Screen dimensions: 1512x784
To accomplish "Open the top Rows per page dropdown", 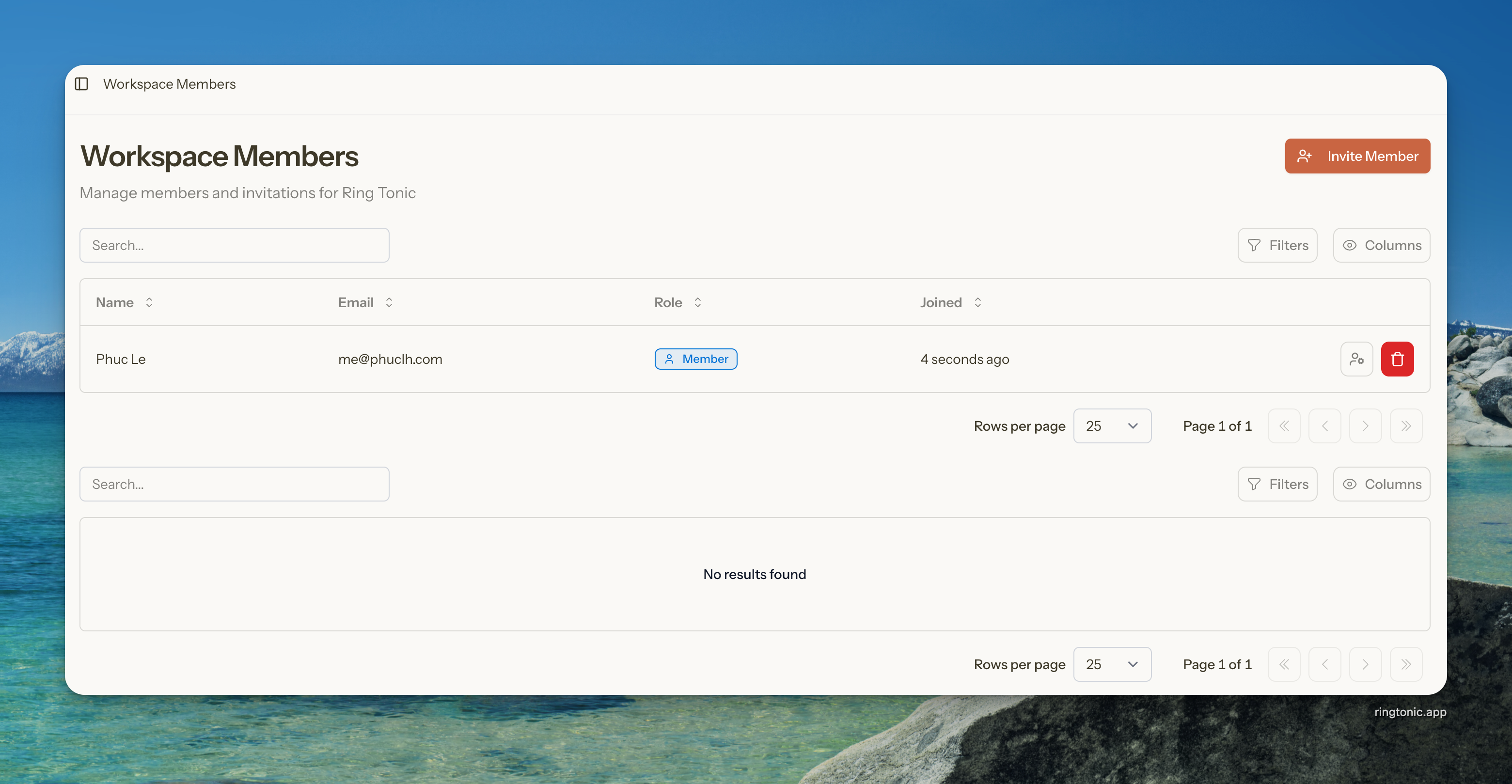I will coord(1112,426).
